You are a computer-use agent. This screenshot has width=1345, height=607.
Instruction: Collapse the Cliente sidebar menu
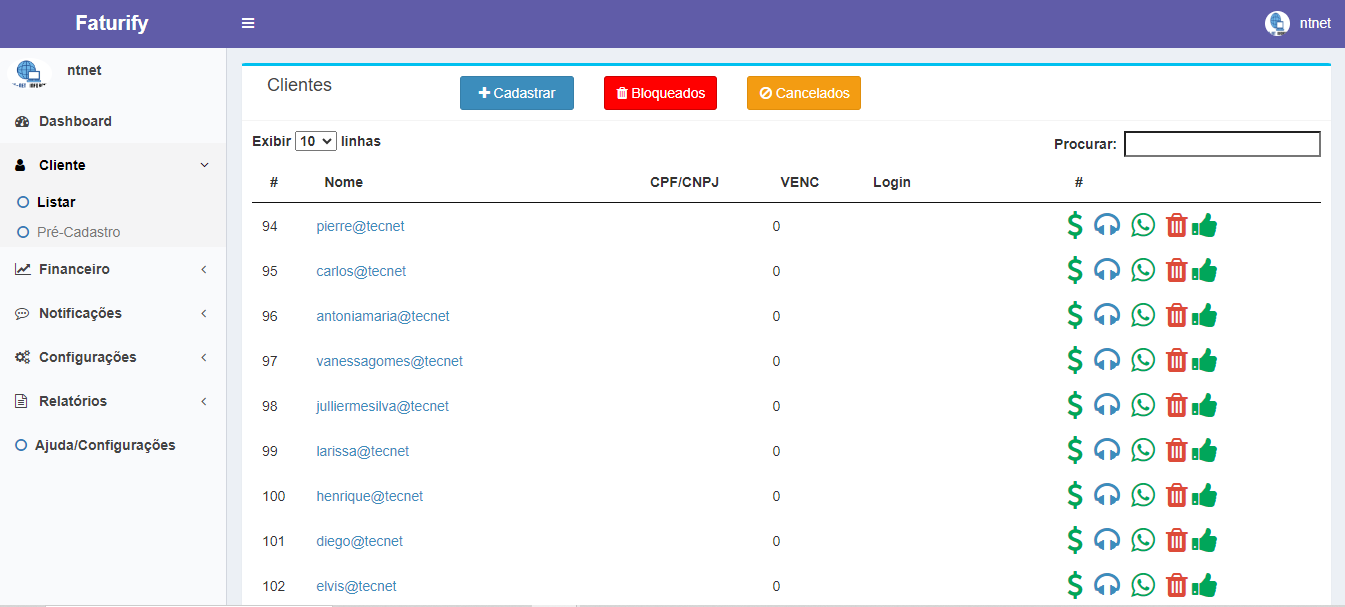(112, 165)
